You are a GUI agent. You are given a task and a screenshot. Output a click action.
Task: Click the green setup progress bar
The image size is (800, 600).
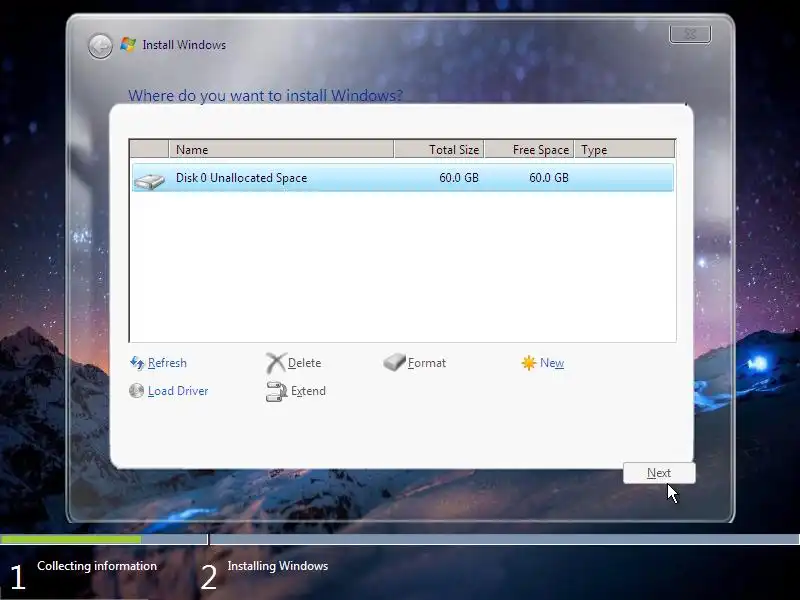pyautogui.click(x=71, y=539)
